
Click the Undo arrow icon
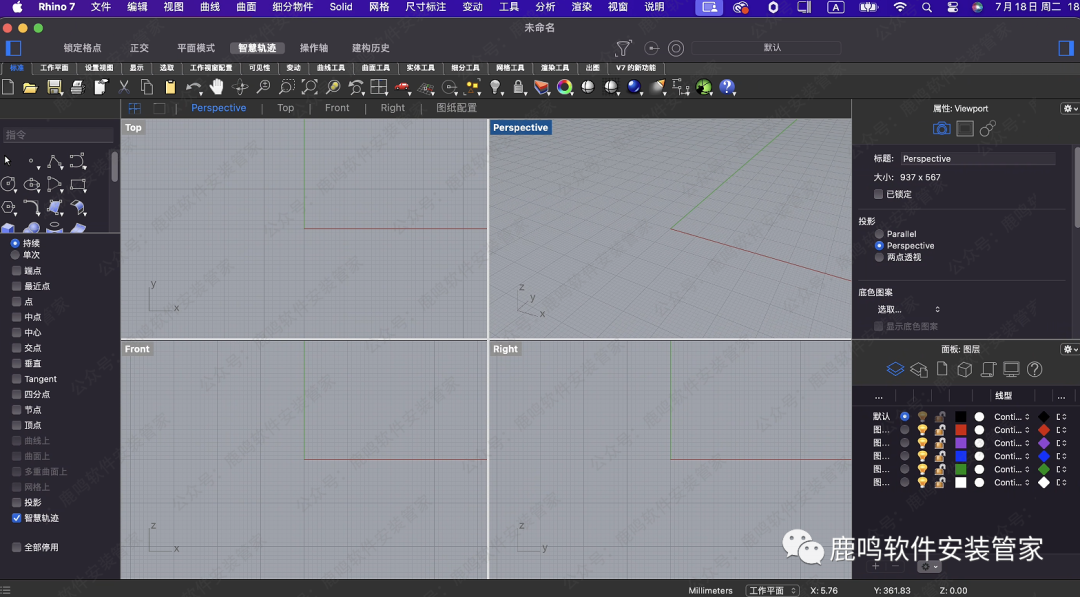[193, 88]
